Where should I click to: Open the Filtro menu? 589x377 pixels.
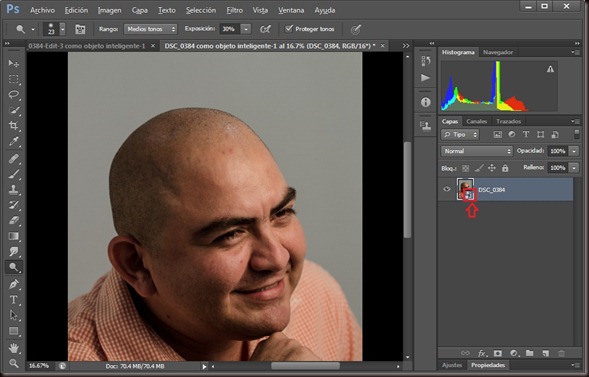pyautogui.click(x=234, y=11)
